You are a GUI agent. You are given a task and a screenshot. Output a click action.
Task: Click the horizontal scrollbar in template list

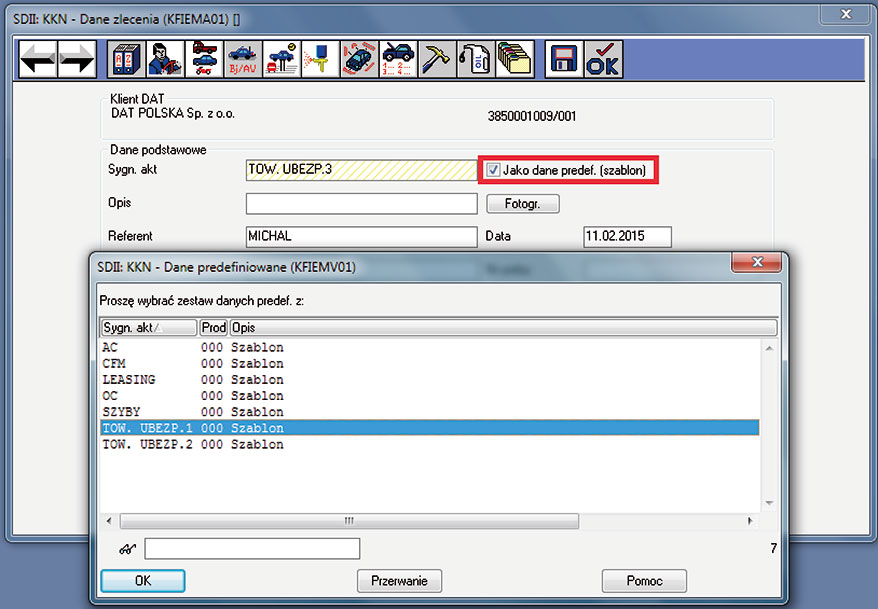pyautogui.click(x=349, y=521)
